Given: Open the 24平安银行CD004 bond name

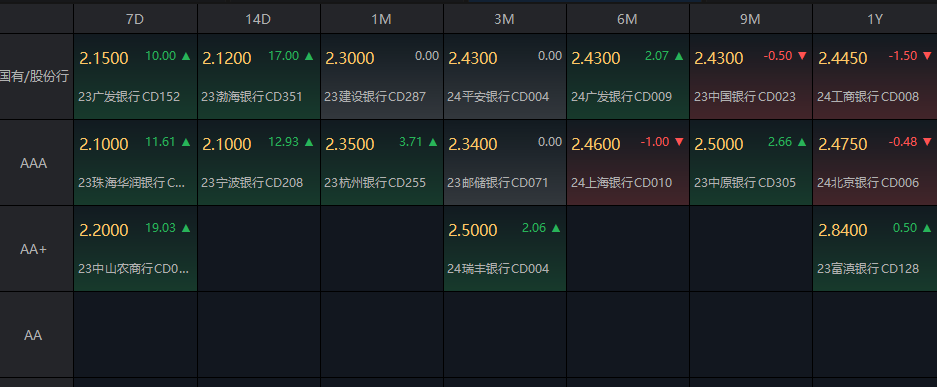Looking at the screenshot, I should pyautogui.click(x=498, y=97).
